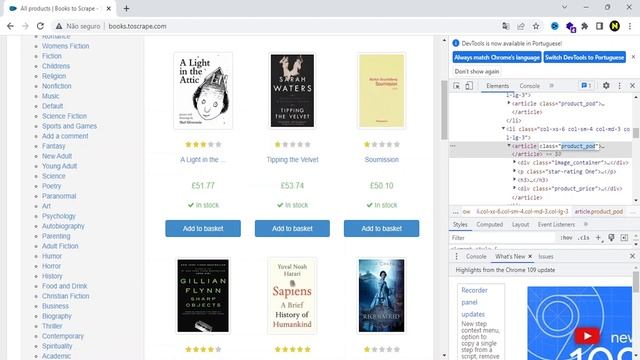640x360 pixels.
Task: Close the What's New drawer tab
Action: pyautogui.click(x=530, y=256)
